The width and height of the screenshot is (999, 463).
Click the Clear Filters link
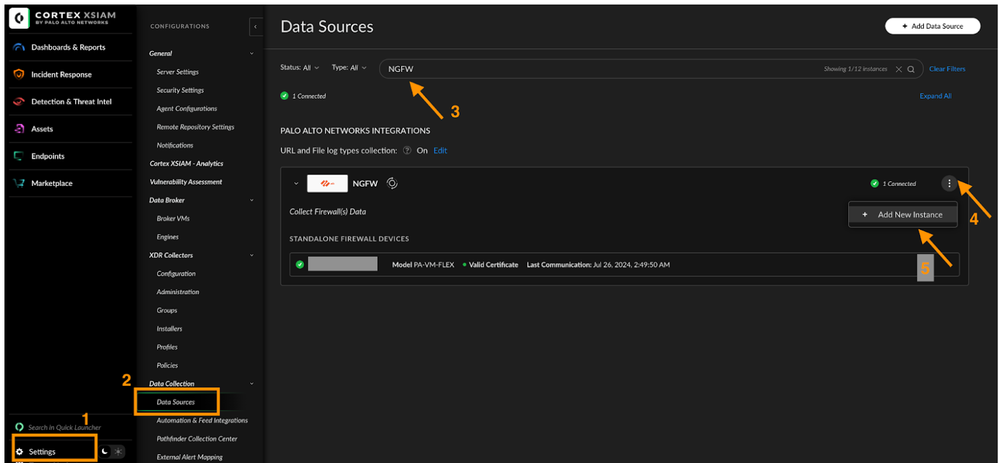coord(947,69)
